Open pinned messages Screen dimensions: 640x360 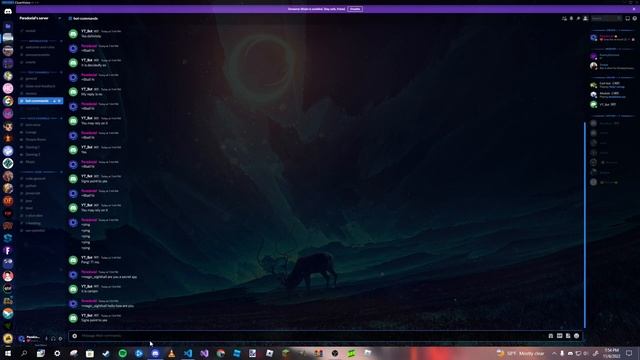tap(578, 18)
